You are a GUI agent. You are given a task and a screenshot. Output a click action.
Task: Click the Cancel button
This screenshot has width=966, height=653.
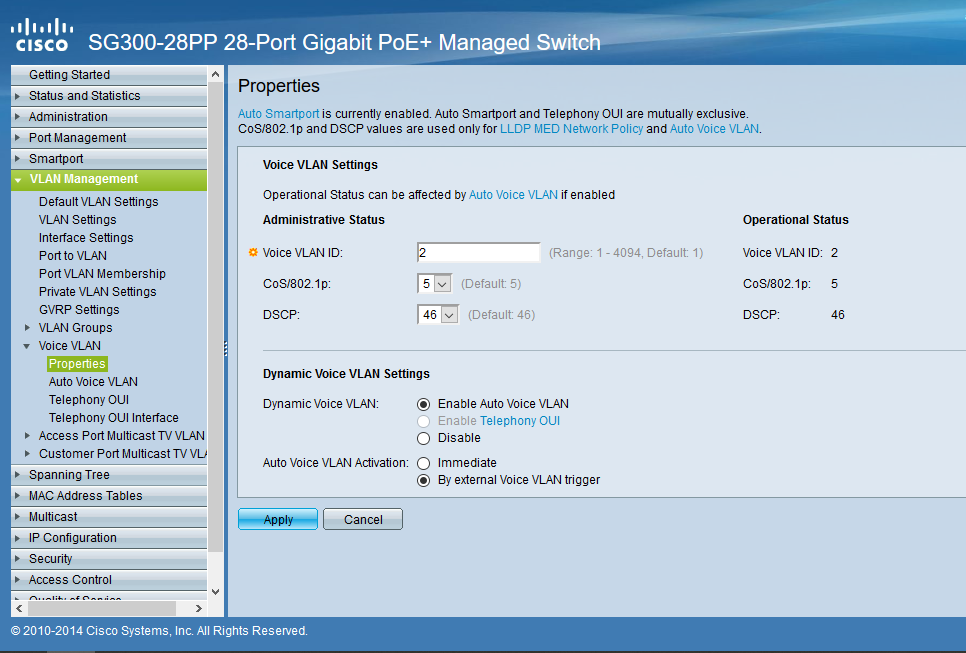(363, 519)
